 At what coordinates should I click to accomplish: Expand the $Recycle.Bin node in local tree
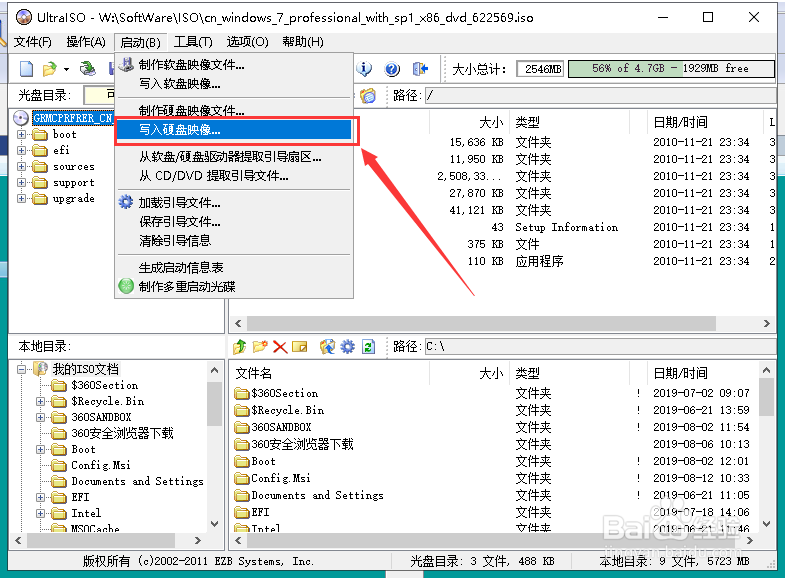tap(41, 402)
